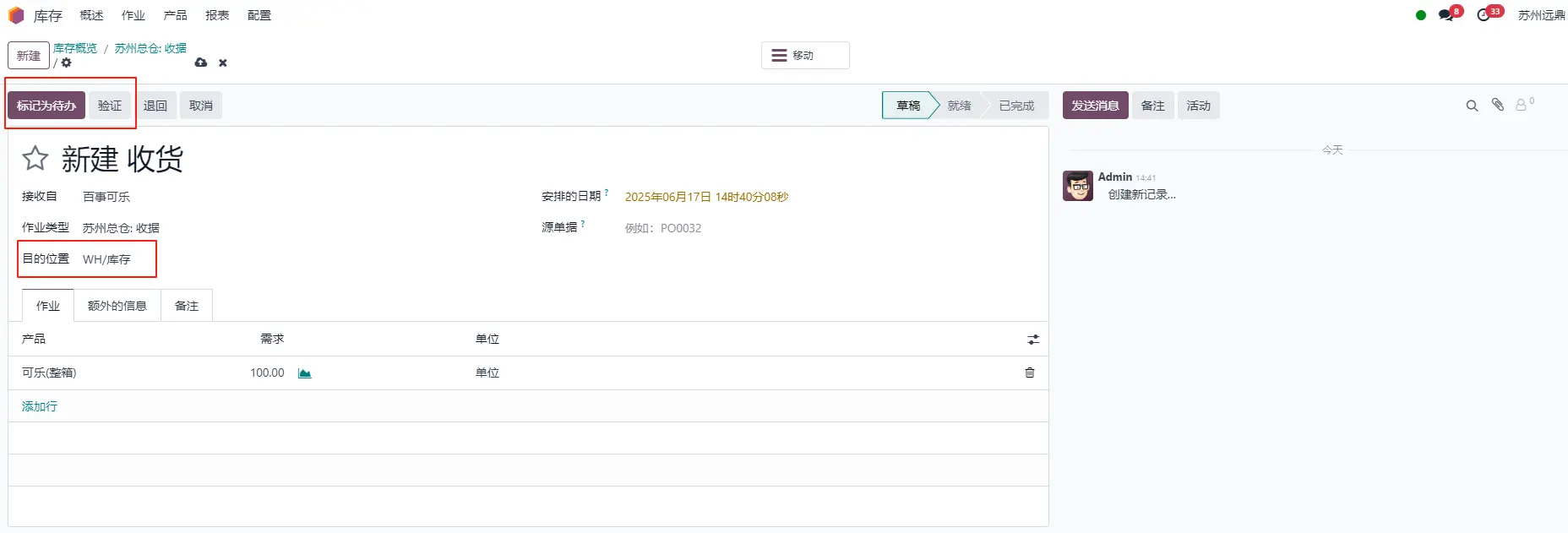
Task: Switch to the 作业 tab
Action: click(x=48, y=306)
